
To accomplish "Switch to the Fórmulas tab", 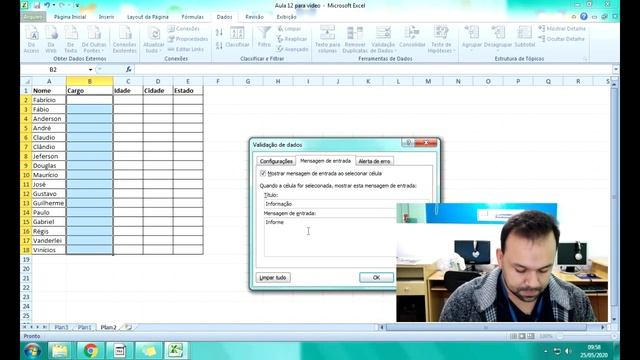I will coord(193,17).
